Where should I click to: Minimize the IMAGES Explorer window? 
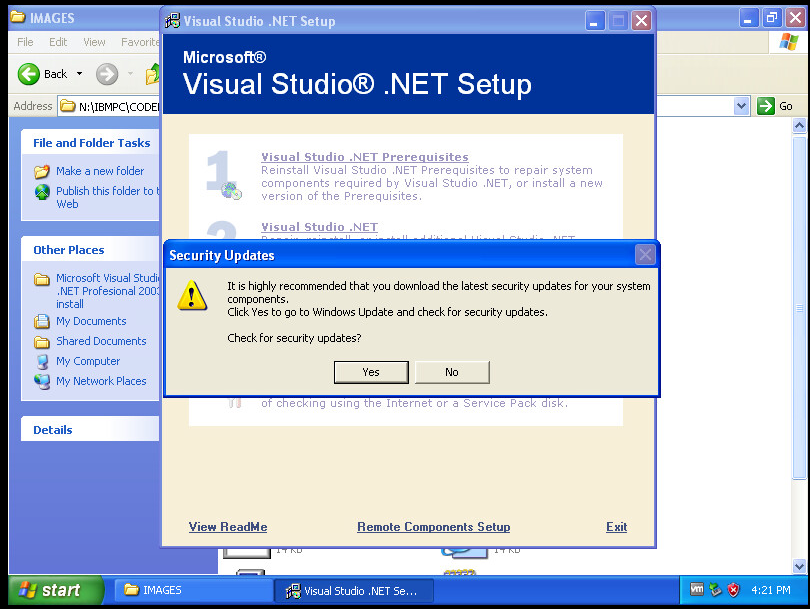click(749, 18)
